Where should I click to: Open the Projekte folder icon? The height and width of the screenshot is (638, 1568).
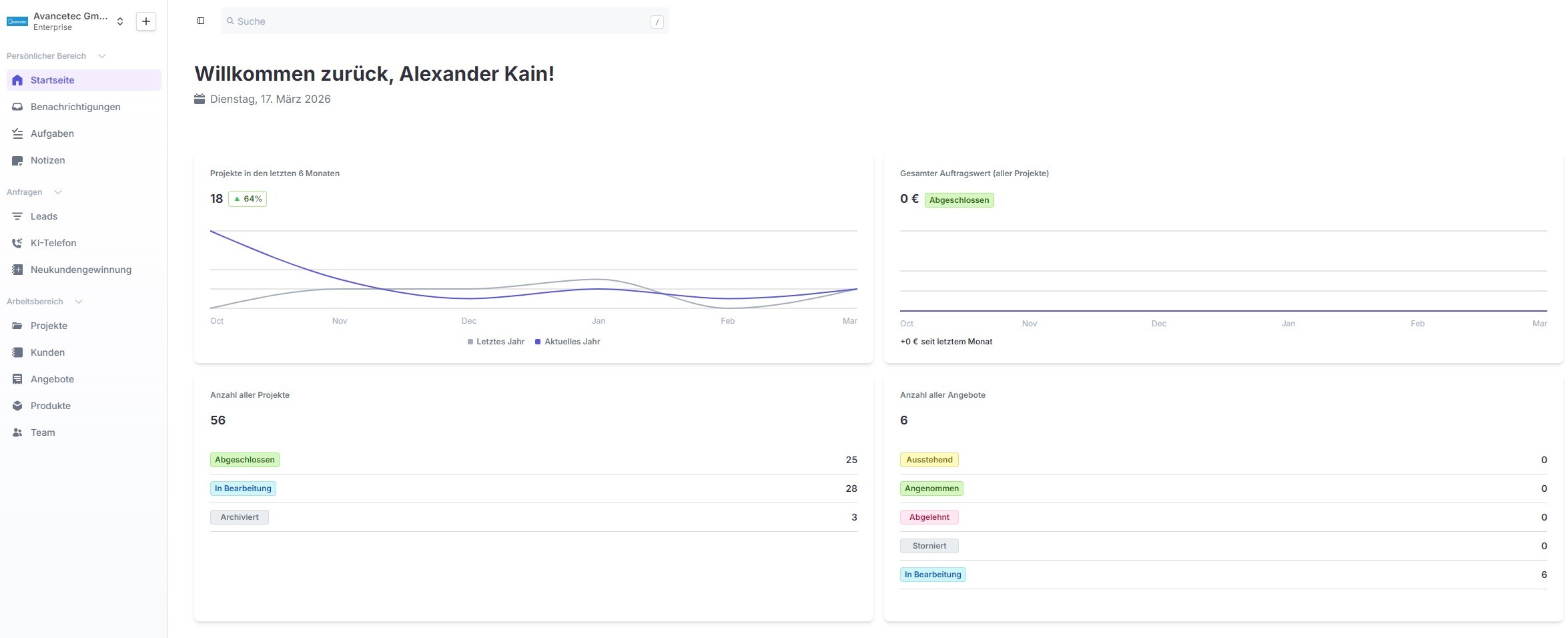pos(17,326)
